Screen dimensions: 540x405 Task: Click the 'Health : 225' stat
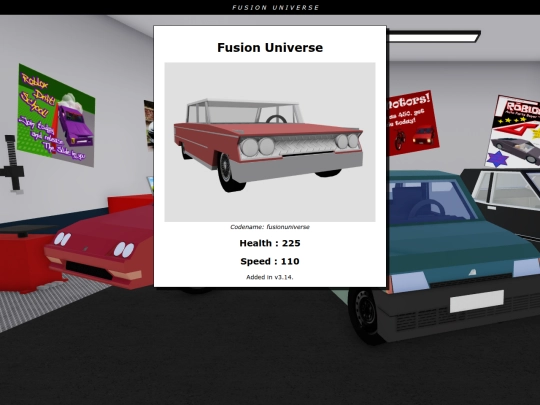click(x=270, y=243)
